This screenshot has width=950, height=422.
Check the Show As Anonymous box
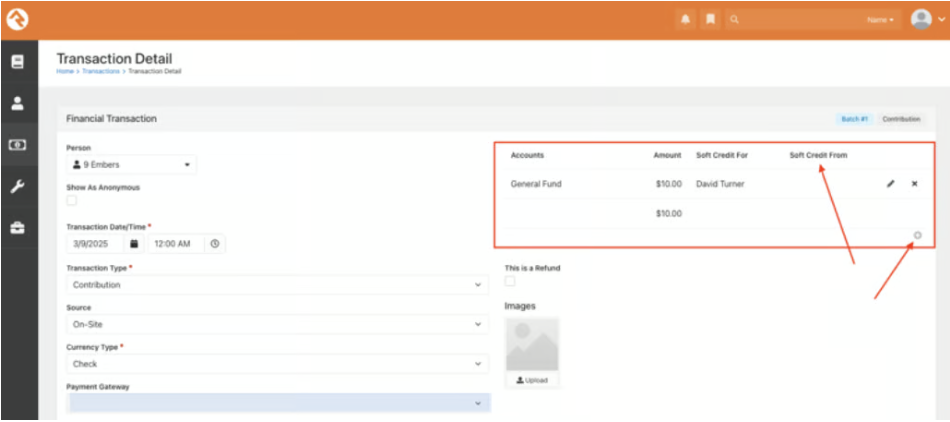[72, 200]
